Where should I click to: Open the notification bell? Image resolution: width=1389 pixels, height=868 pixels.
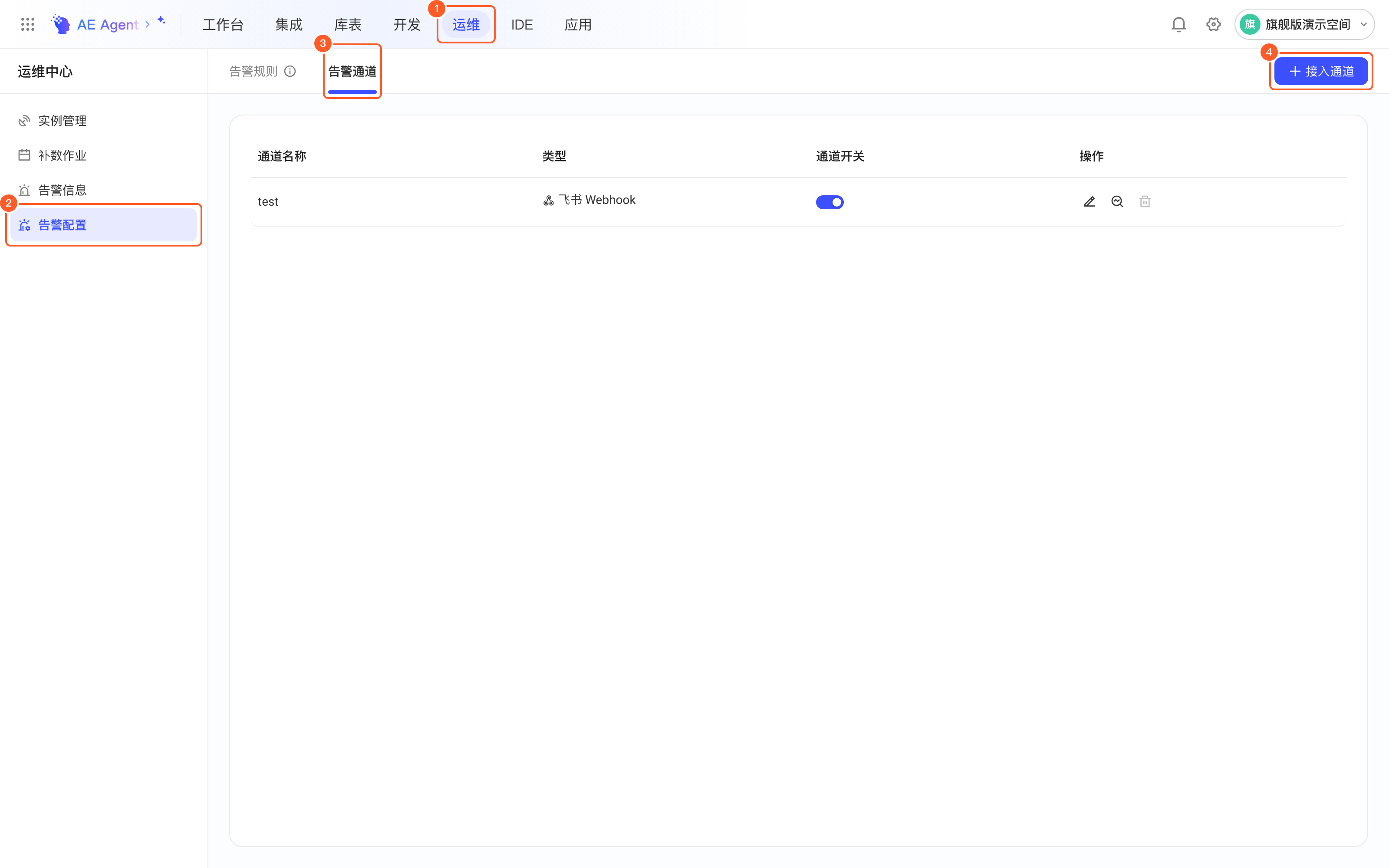coord(1178,24)
